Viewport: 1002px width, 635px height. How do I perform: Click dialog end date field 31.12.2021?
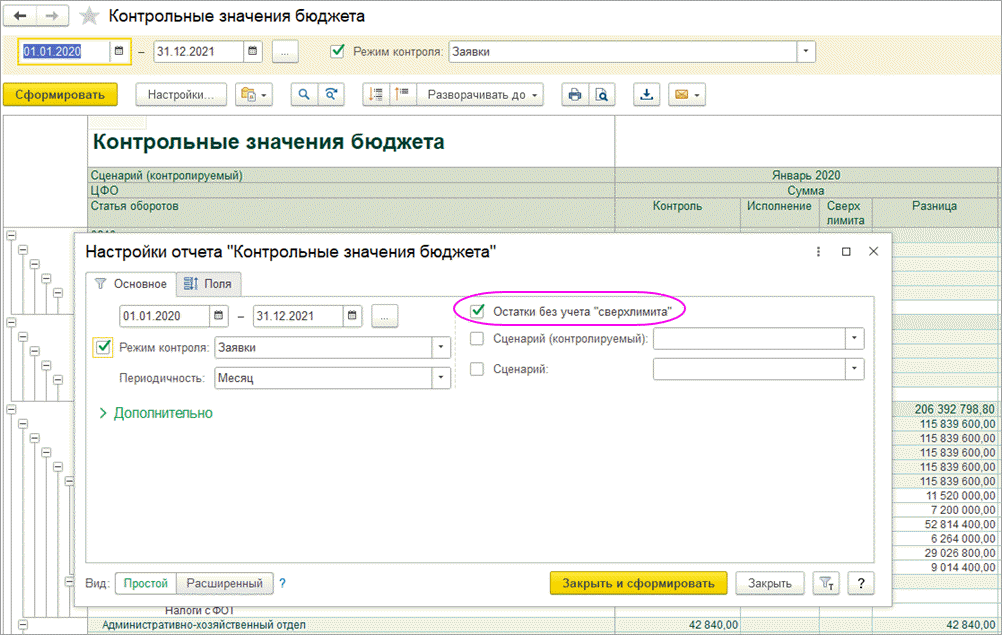(298, 316)
